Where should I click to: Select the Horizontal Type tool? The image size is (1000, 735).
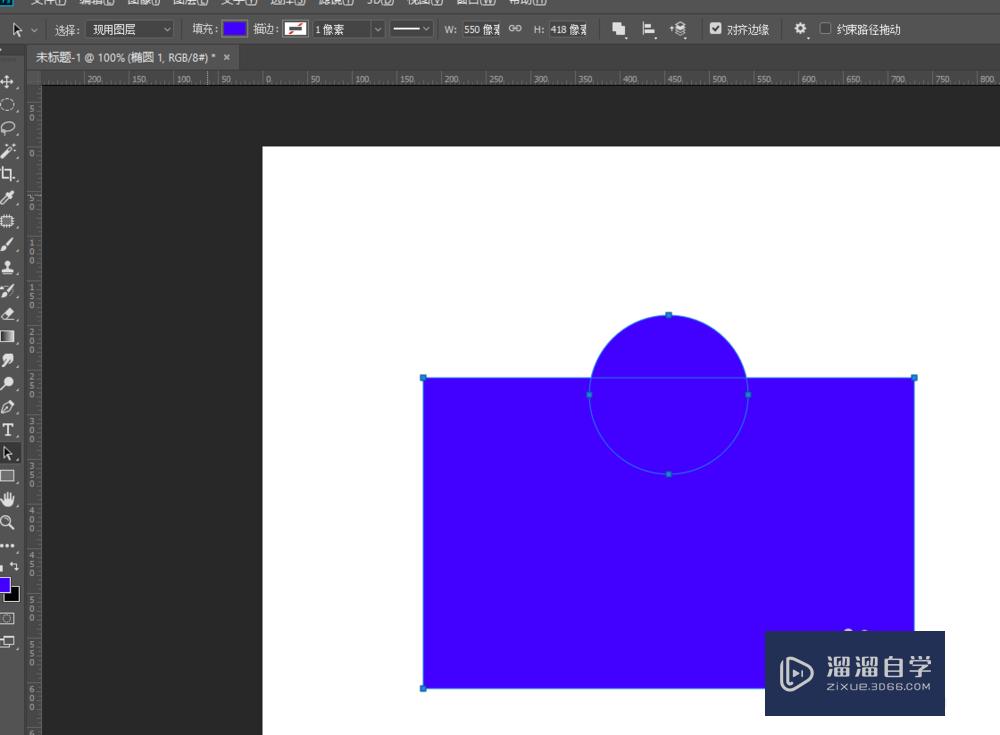point(8,430)
